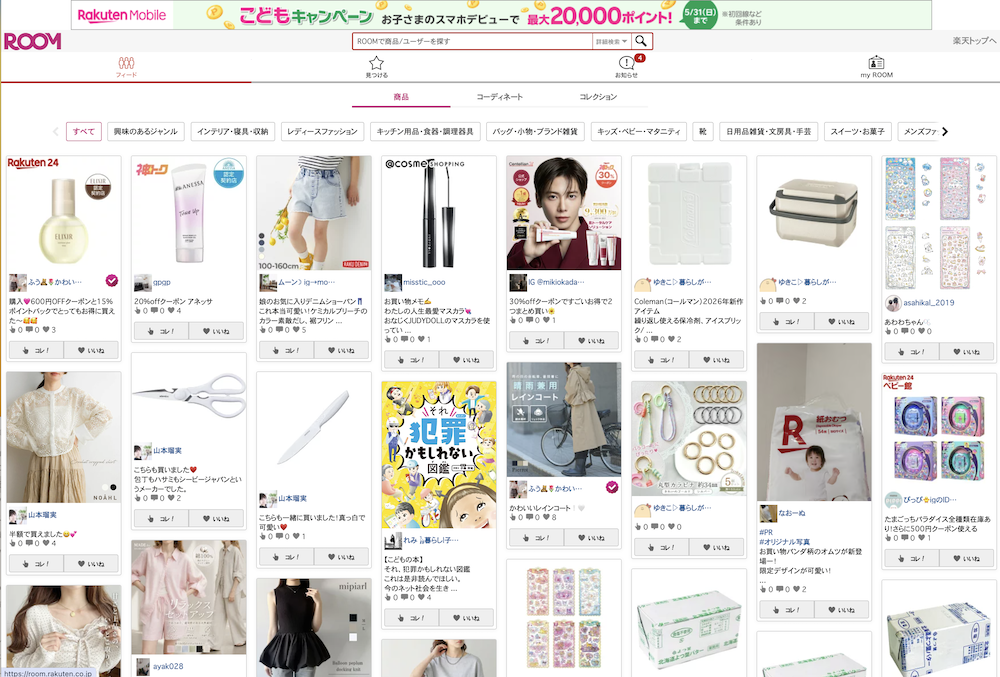Viewport: 1000px width, 677px height.
Task: Like the asahikal_2019 sticker card with いいね
Action: tap(966, 351)
